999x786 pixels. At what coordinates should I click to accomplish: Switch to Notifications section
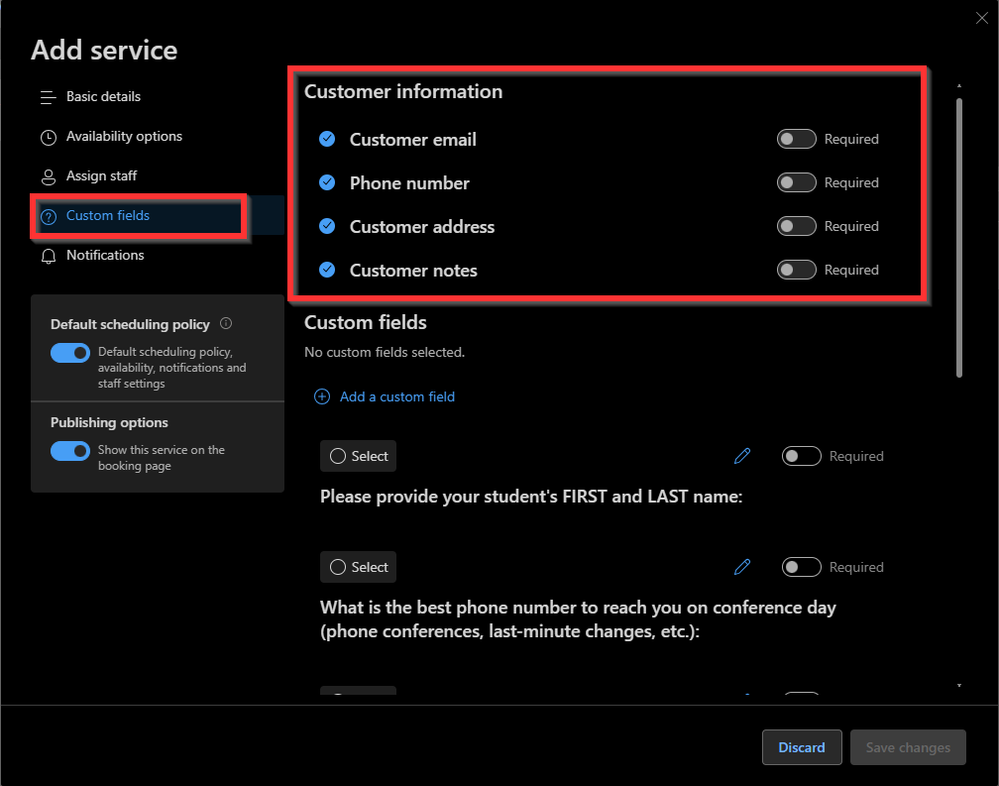(105, 255)
